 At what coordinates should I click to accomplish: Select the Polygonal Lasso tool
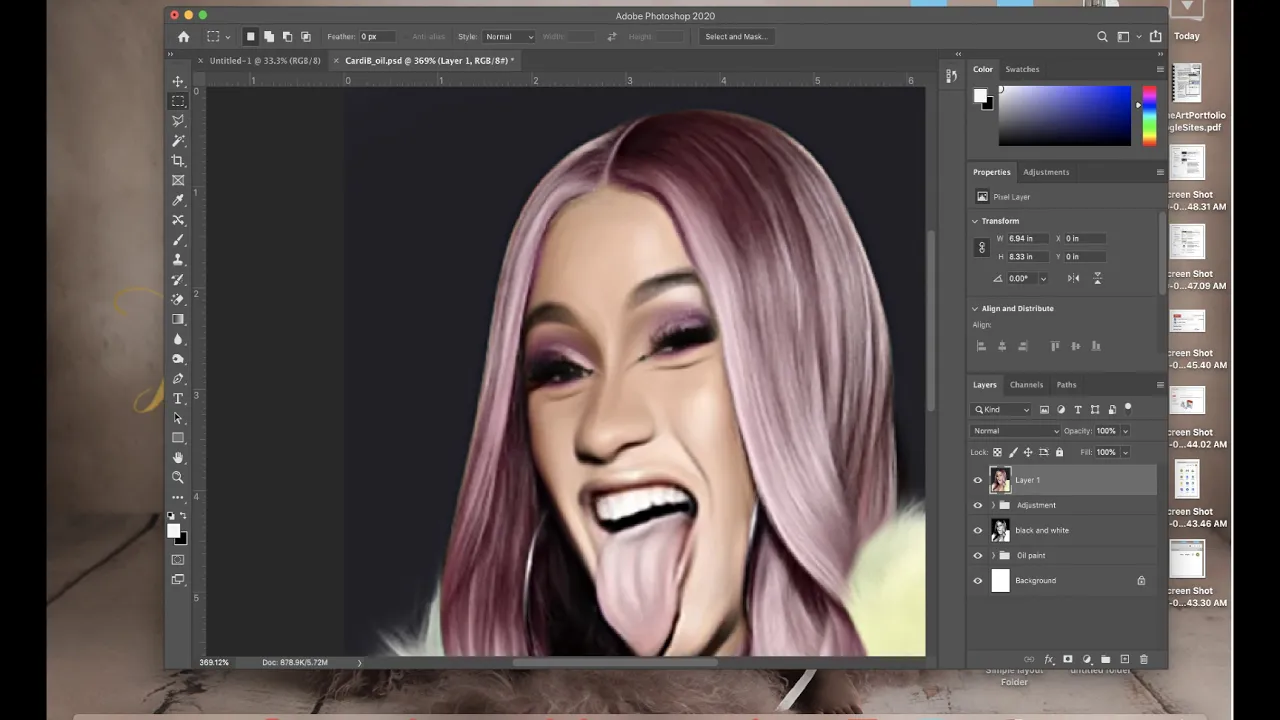point(178,121)
